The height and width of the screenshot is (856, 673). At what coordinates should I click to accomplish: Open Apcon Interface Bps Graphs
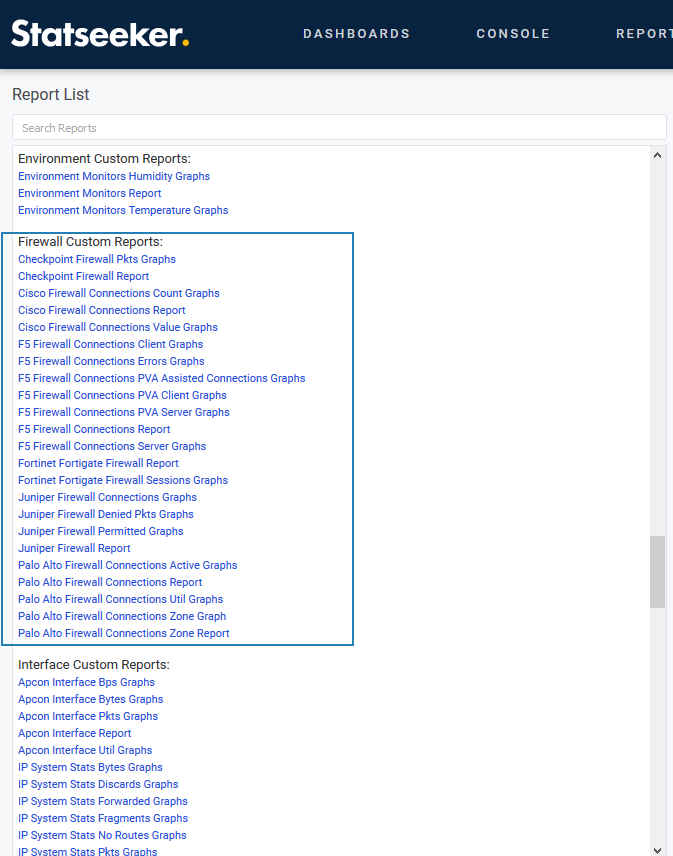pos(86,682)
